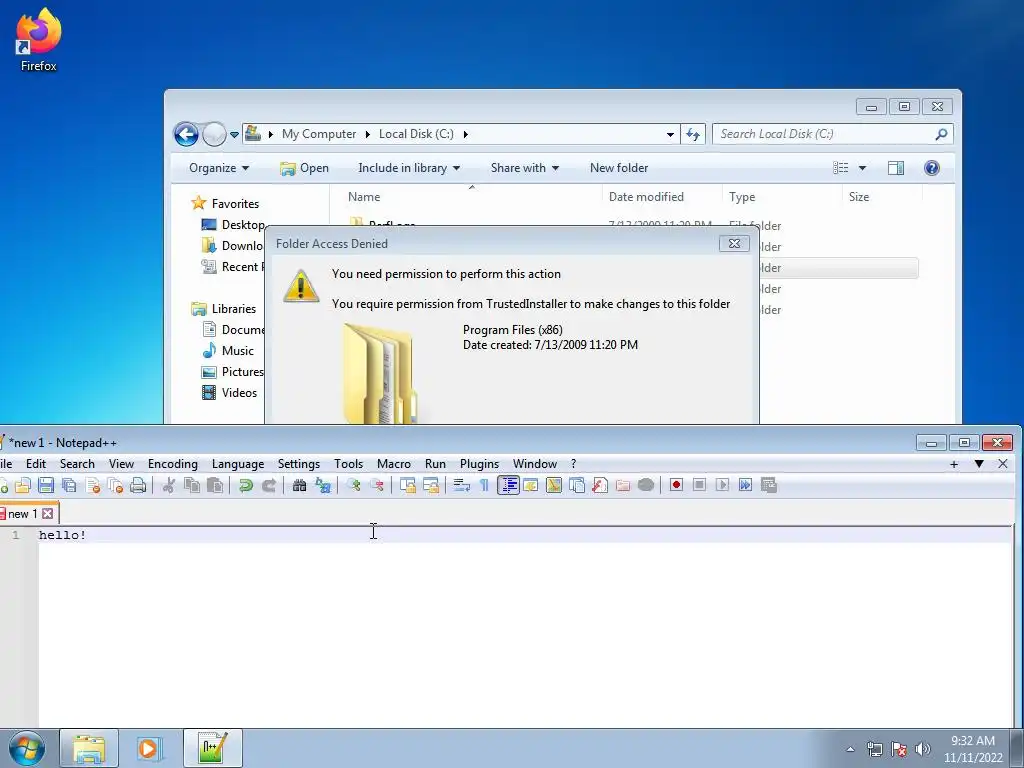Open Notepad++ tab list down-arrow
The image size is (1024, 768).
point(978,464)
